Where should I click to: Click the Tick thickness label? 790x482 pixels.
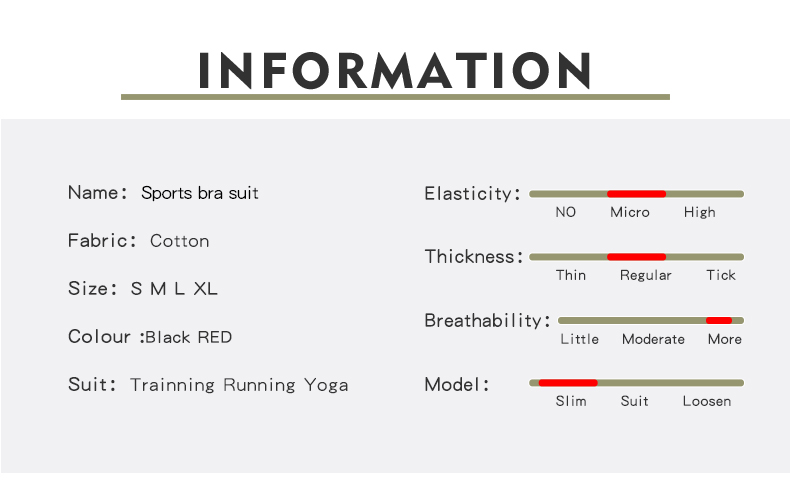(x=720, y=275)
